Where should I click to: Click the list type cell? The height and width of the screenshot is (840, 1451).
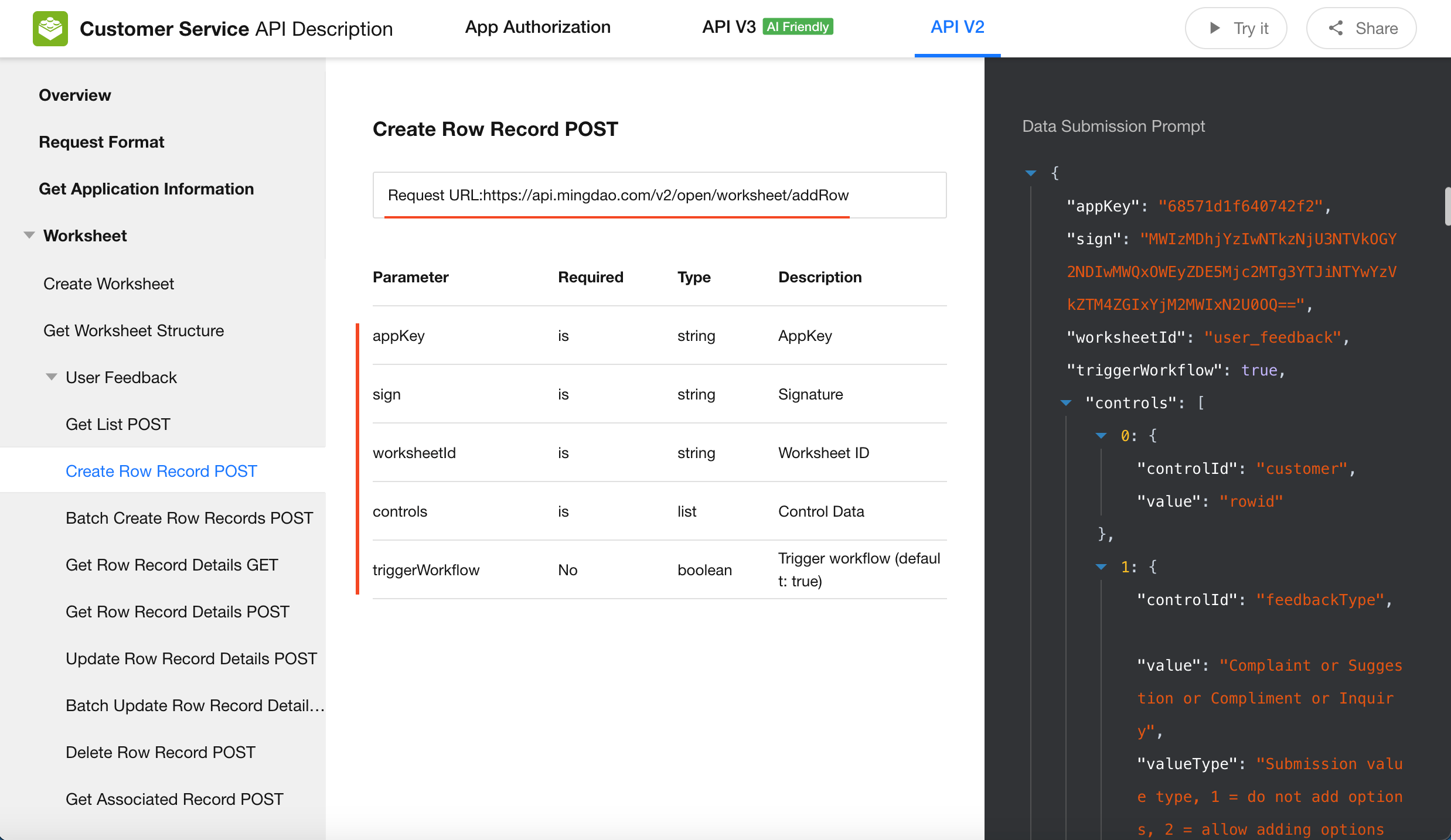pos(687,511)
